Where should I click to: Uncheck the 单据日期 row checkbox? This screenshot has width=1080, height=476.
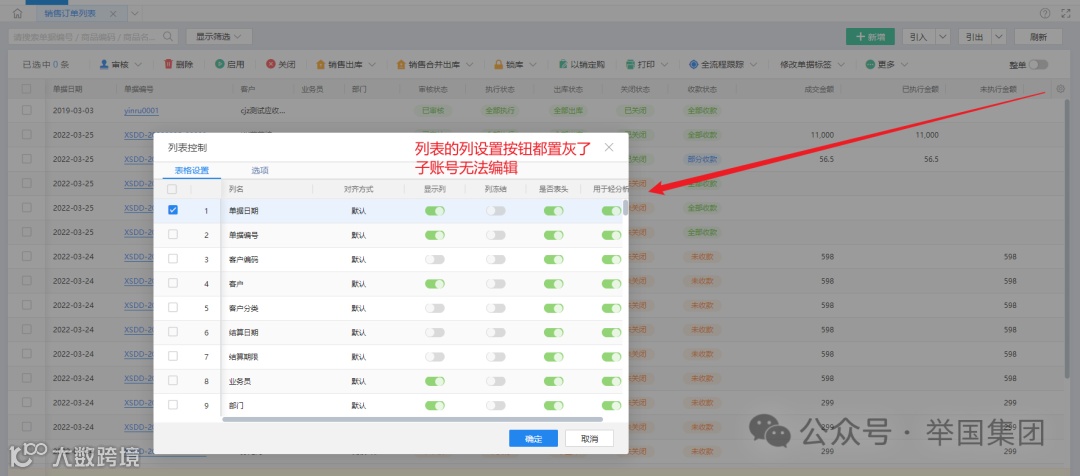coord(173,210)
